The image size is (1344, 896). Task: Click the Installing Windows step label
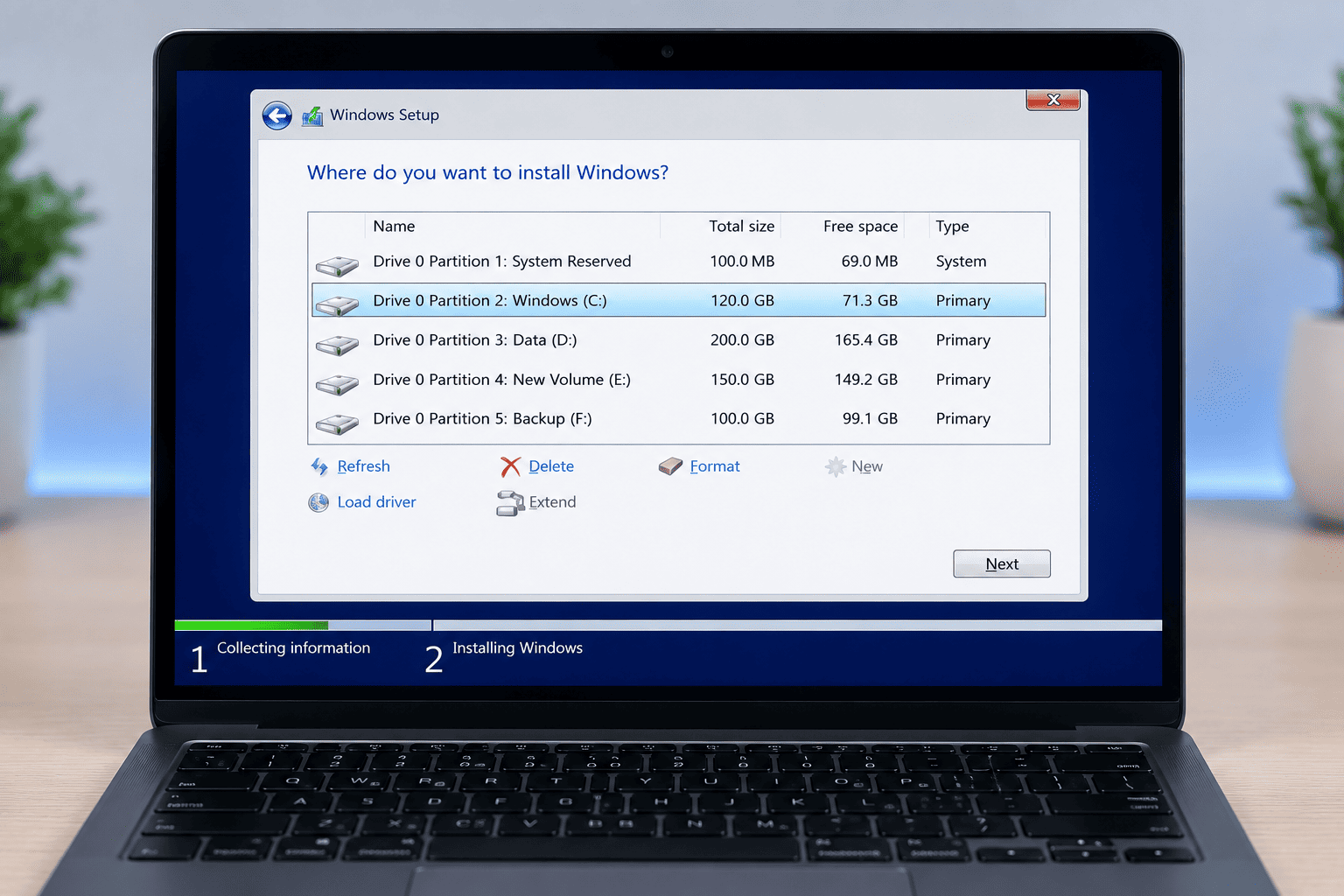tap(517, 647)
